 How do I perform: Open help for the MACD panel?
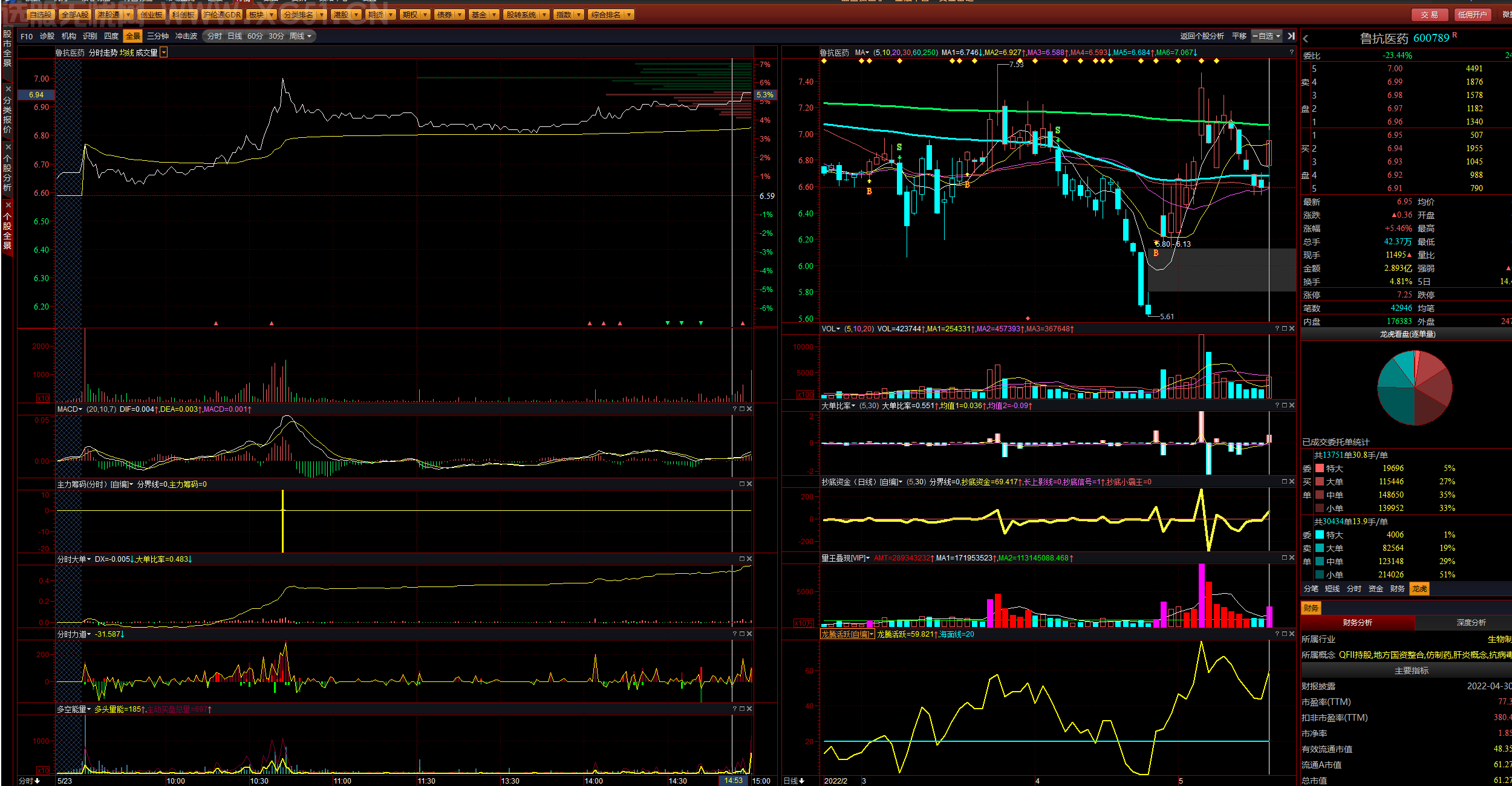click(735, 409)
